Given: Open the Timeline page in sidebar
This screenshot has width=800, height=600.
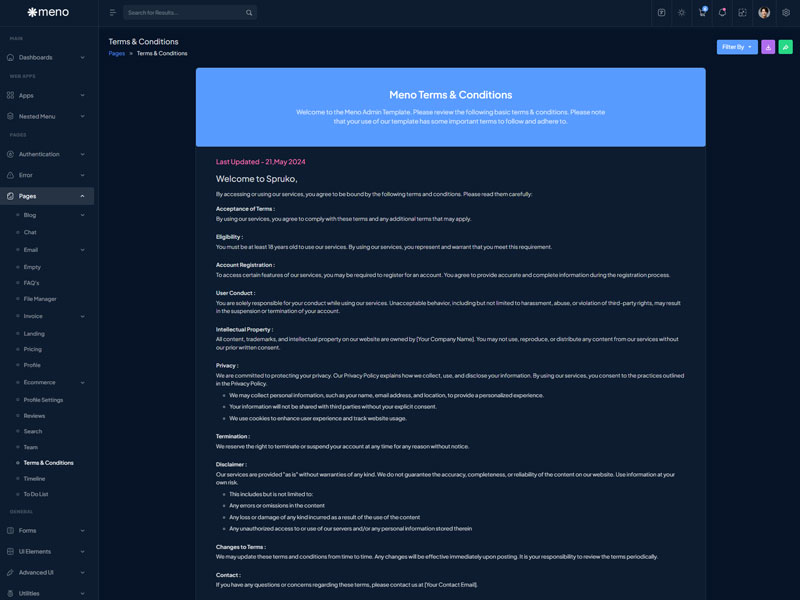Looking at the screenshot, I should 34,479.
